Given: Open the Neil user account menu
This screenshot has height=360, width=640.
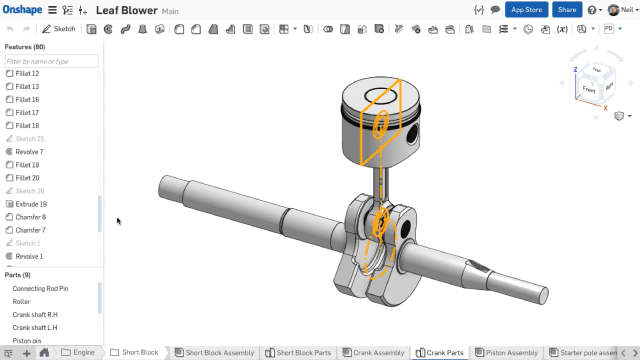Looking at the screenshot, I should (623, 10).
